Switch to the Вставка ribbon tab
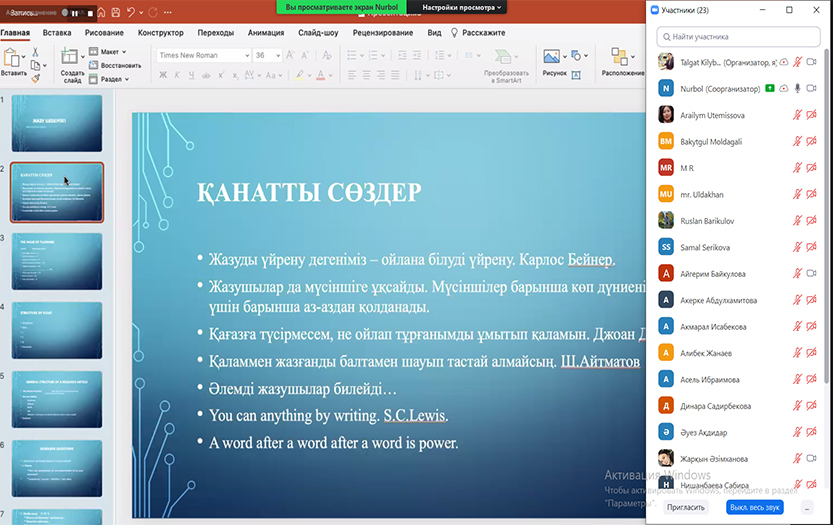The image size is (833, 525). (57, 33)
